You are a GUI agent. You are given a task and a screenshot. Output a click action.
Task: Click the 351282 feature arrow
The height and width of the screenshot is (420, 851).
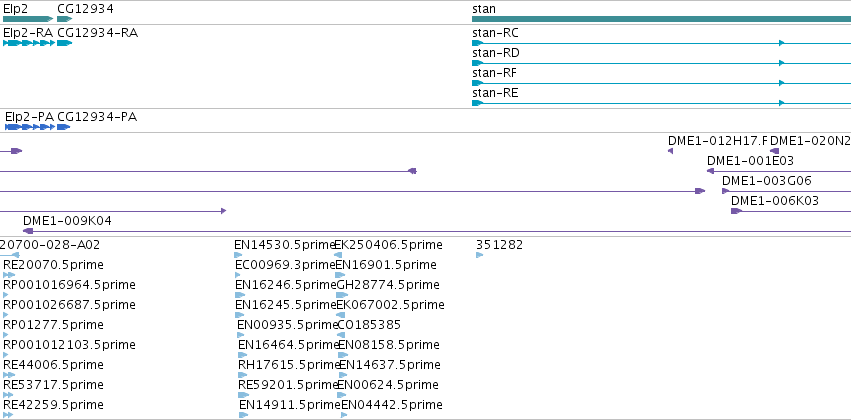(x=479, y=255)
